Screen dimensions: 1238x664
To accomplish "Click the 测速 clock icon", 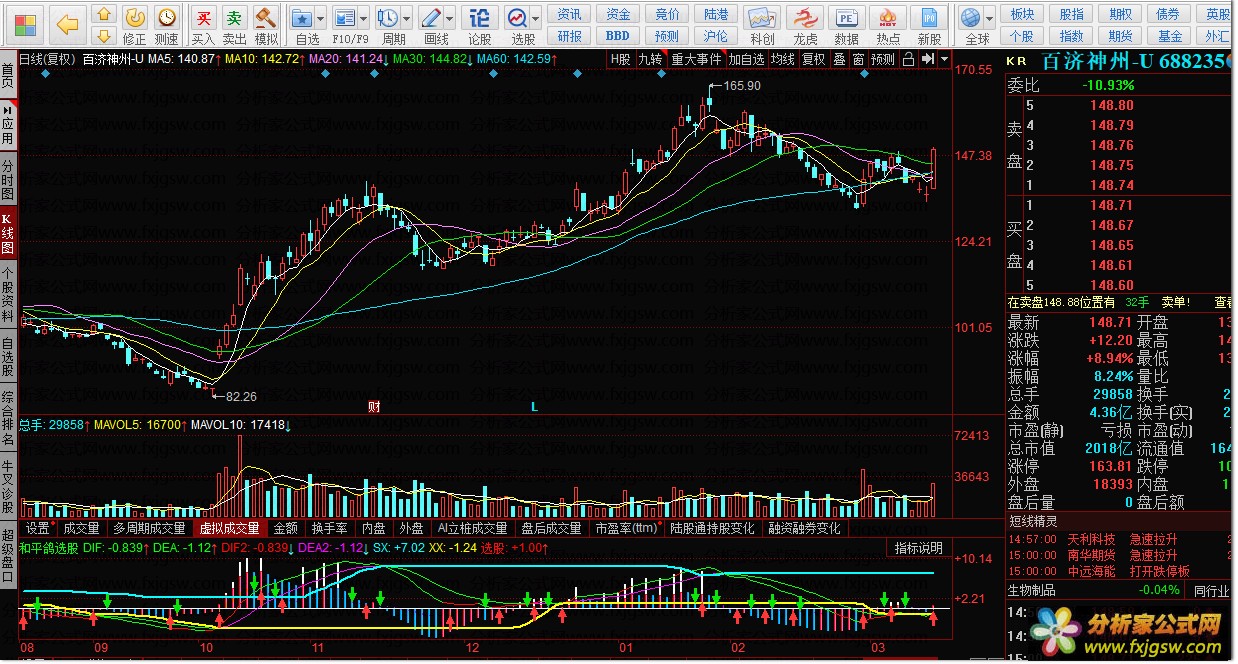I will (x=167, y=17).
